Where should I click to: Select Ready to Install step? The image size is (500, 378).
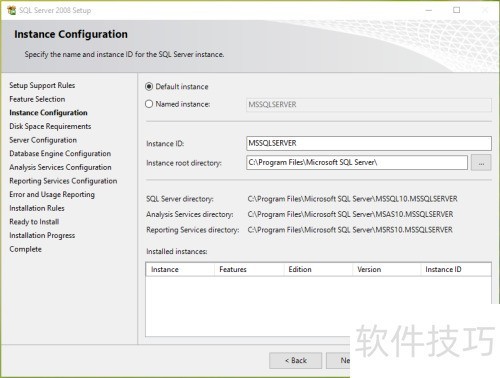coord(34,222)
